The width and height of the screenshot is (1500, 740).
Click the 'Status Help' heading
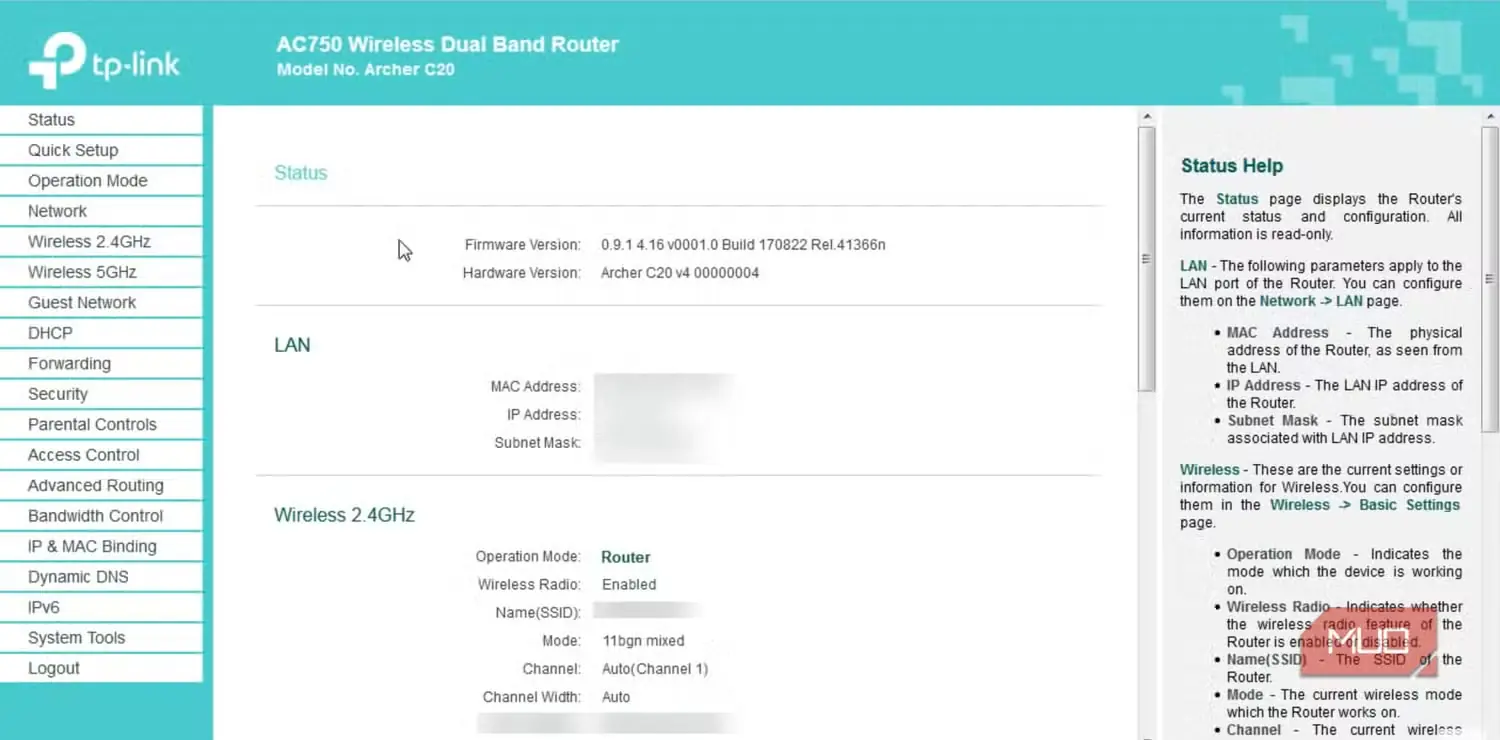1232,166
